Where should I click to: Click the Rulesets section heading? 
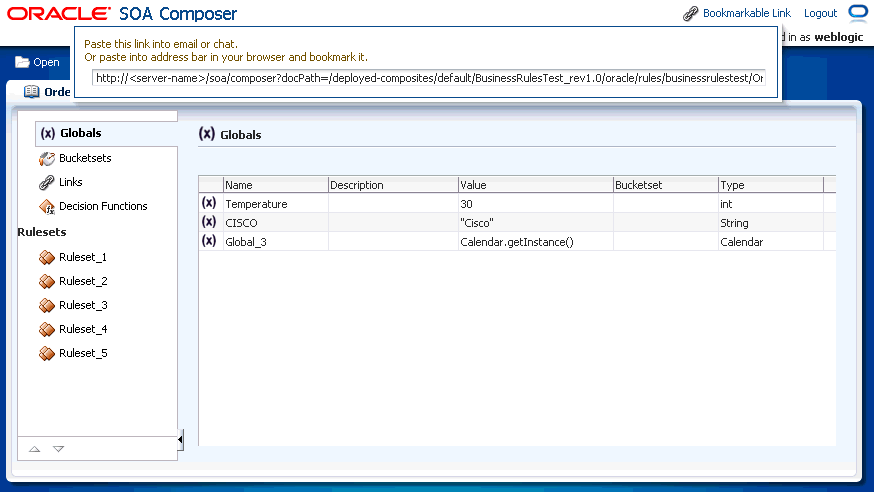coord(42,232)
